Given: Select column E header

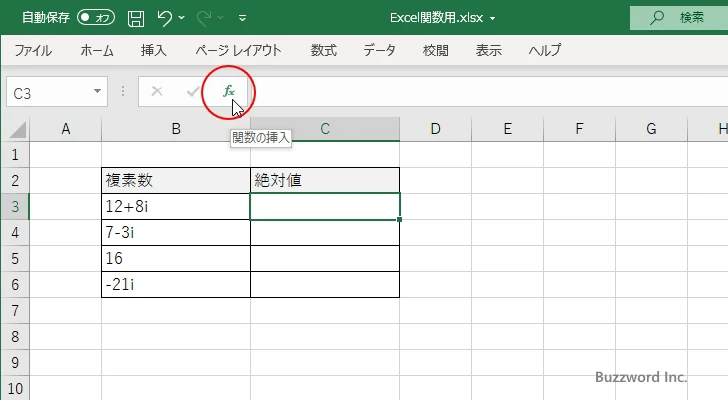Looking at the screenshot, I should point(507,129).
